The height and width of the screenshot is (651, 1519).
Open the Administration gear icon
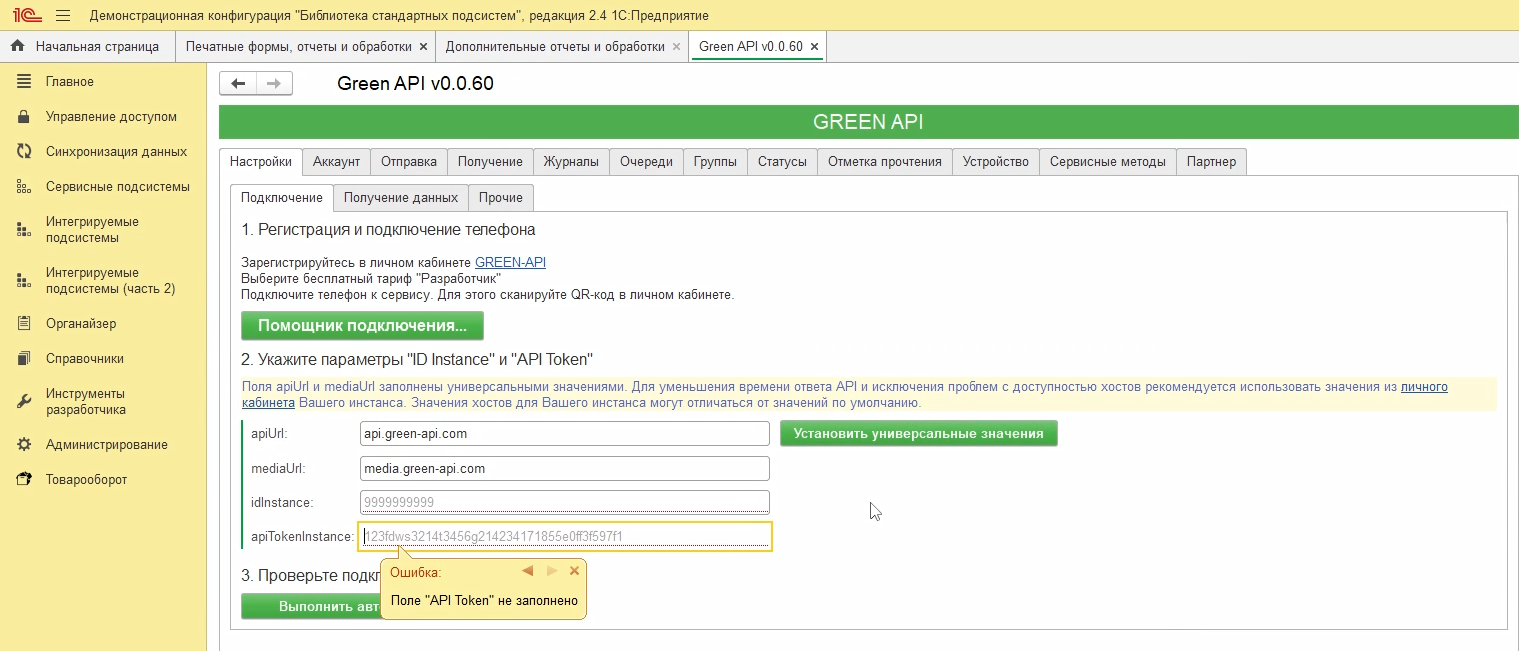click(x=24, y=445)
